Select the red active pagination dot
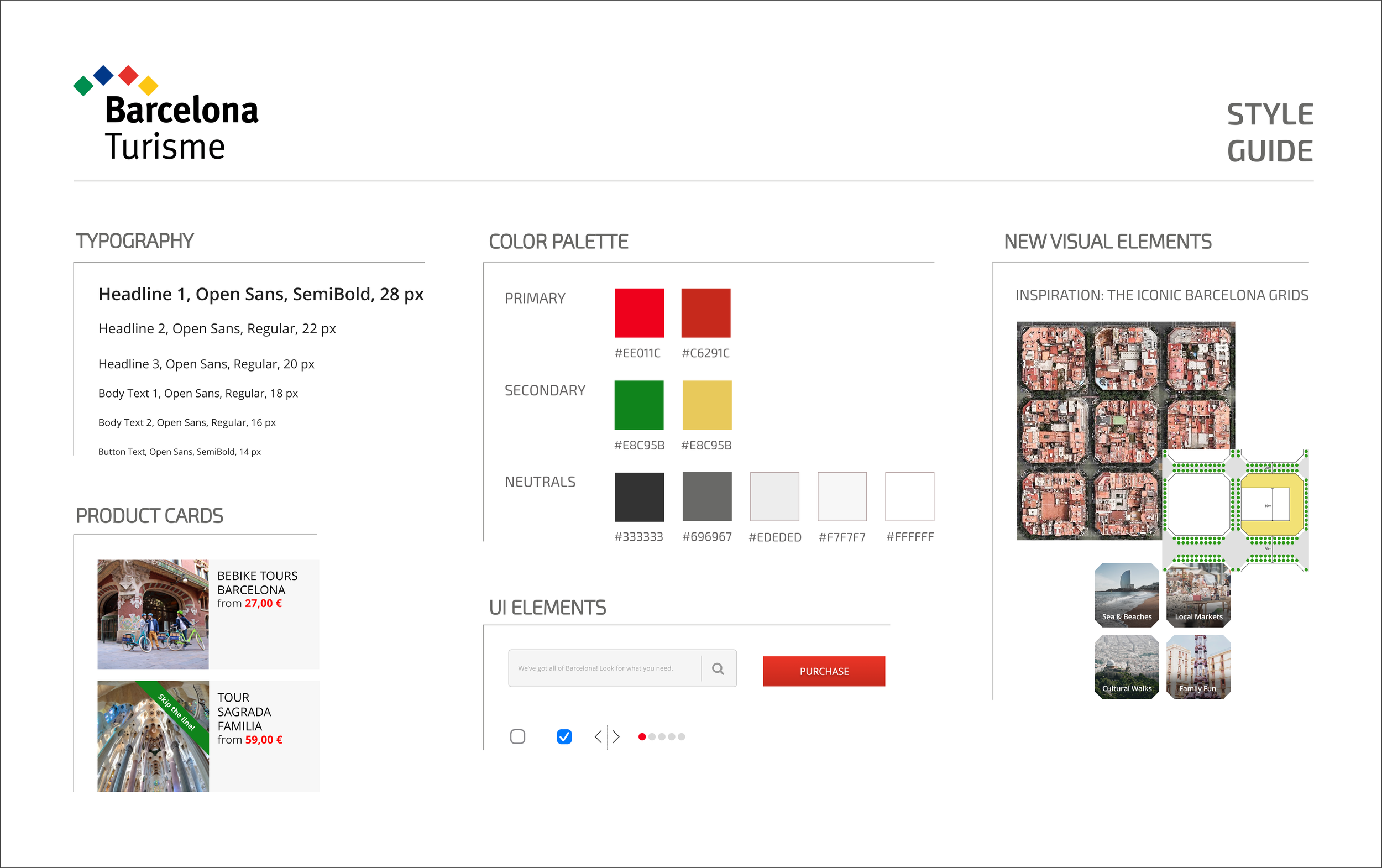Screen dimensions: 1382x868 642,736
